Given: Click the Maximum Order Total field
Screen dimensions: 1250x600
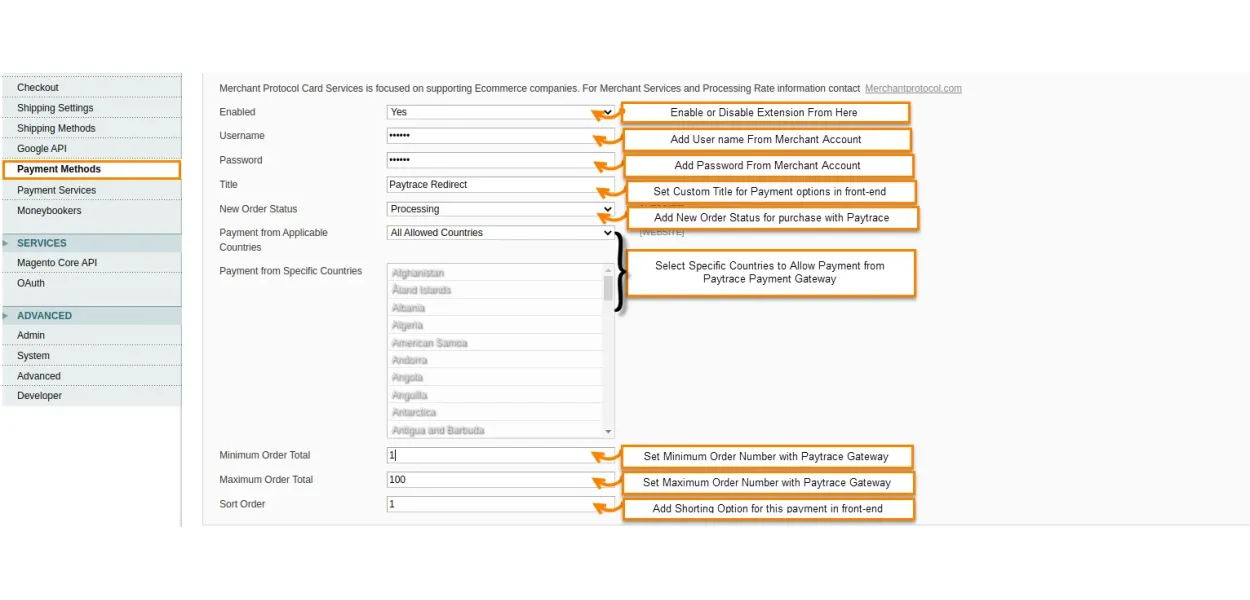Looking at the screenshot, I should coord(488,480).
